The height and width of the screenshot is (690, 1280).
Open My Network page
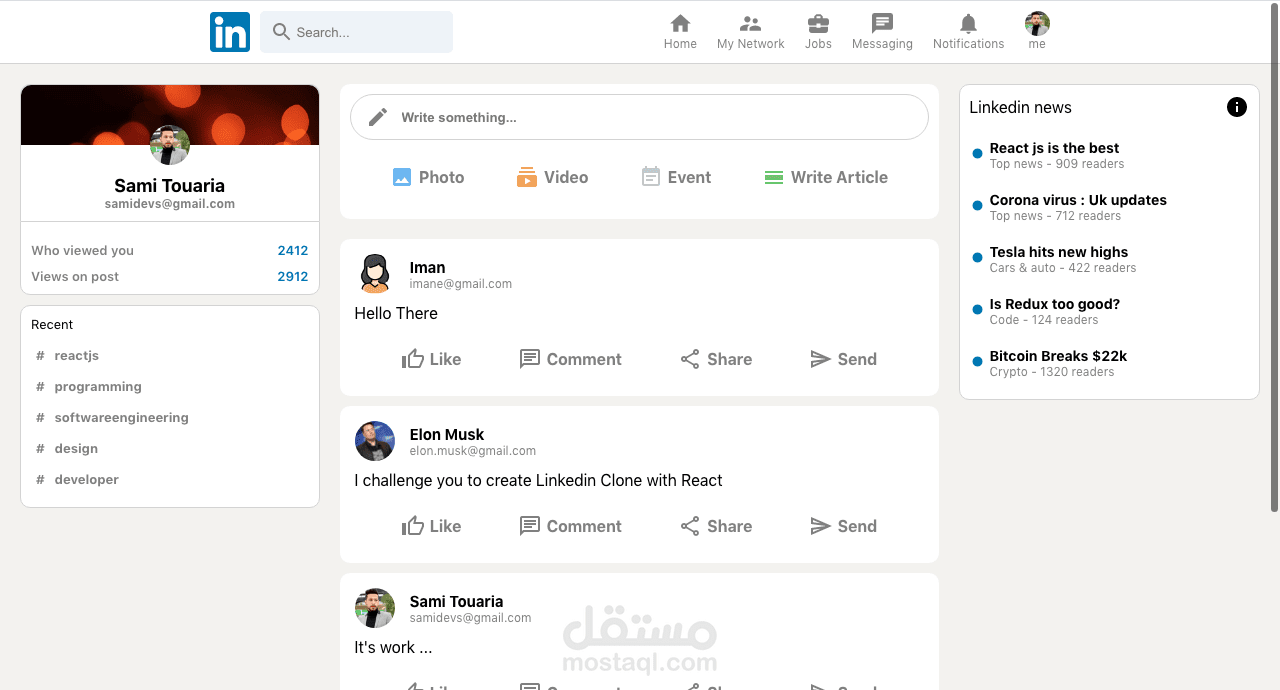pyautogui.click(x=750, y=32)
